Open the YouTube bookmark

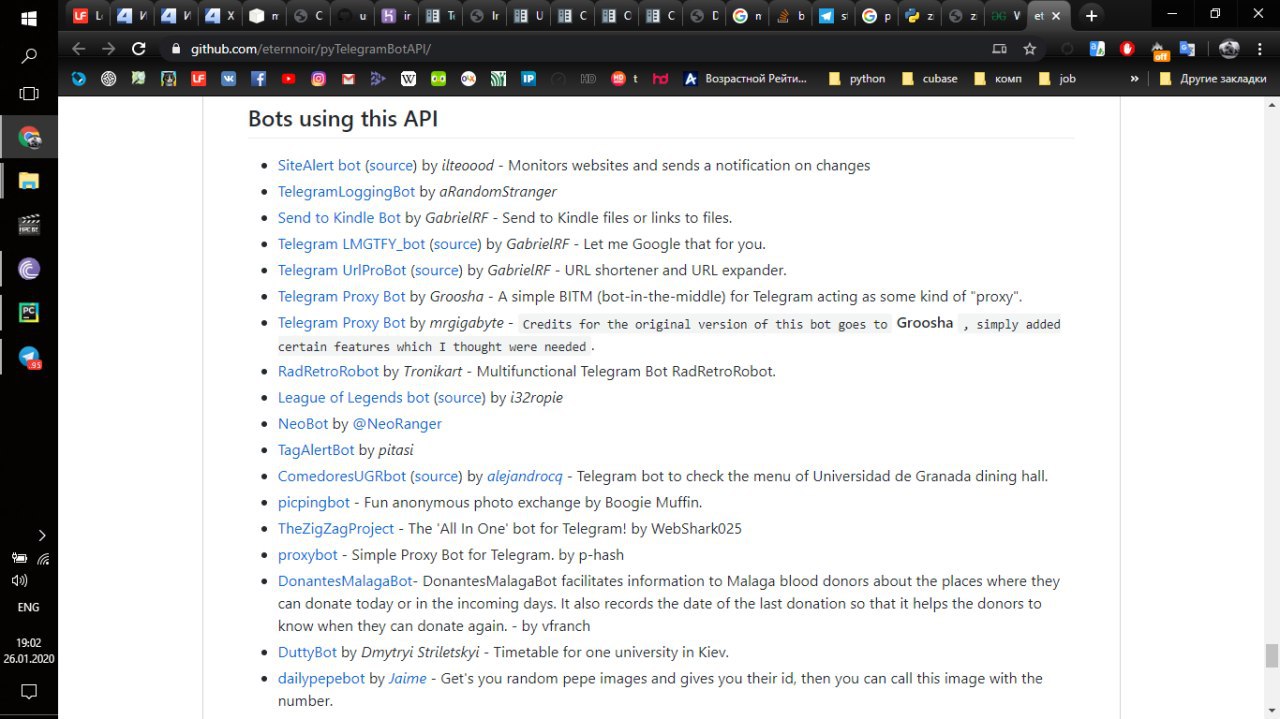pos(288,78)
